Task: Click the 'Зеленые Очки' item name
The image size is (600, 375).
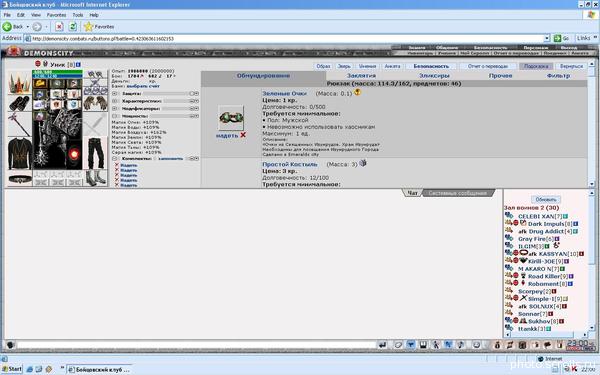Action: pyautogui.click(x=284, y=93)
